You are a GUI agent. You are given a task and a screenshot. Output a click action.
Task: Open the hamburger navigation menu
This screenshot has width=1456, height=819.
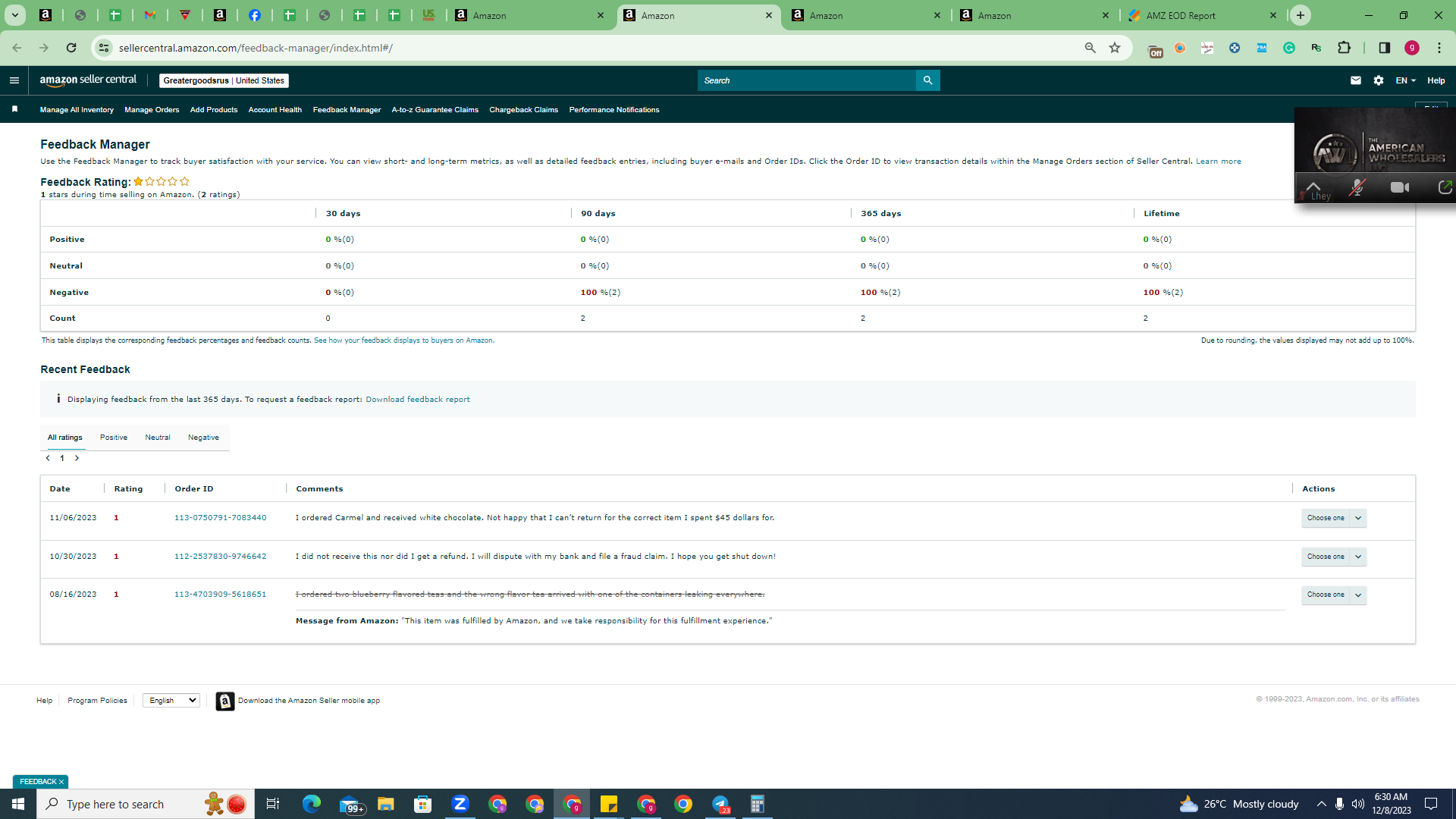[14, 80]
